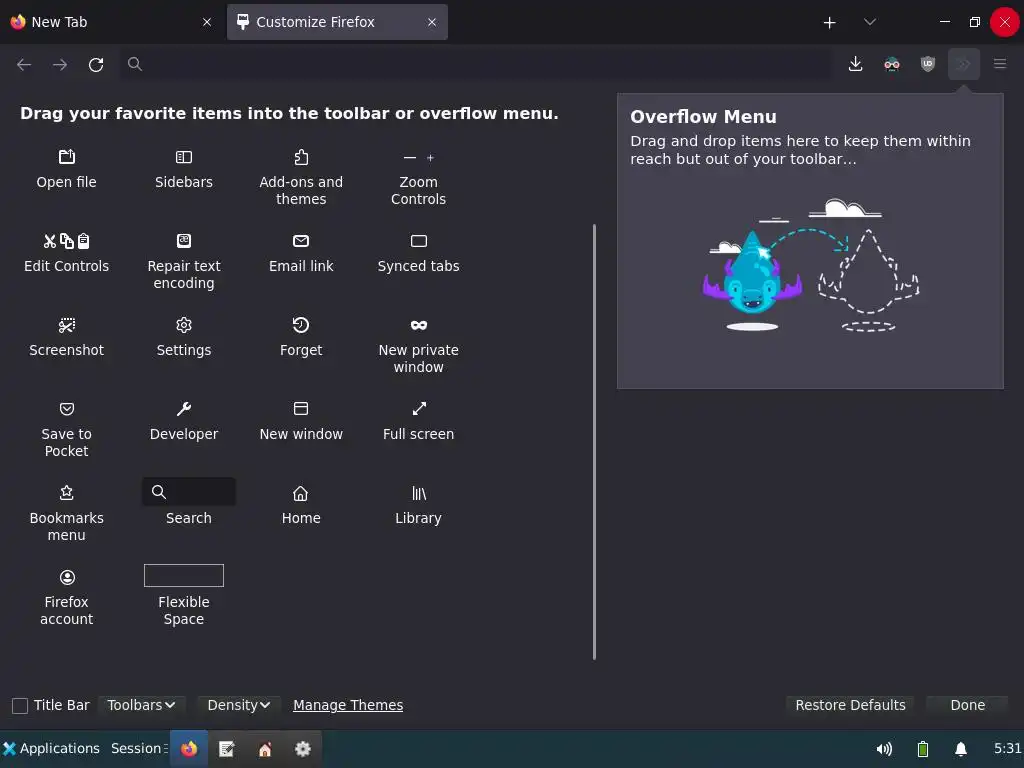Screen dimensions: 1024x768
Task: Select the Email link envelope icon
Action: 300,241
